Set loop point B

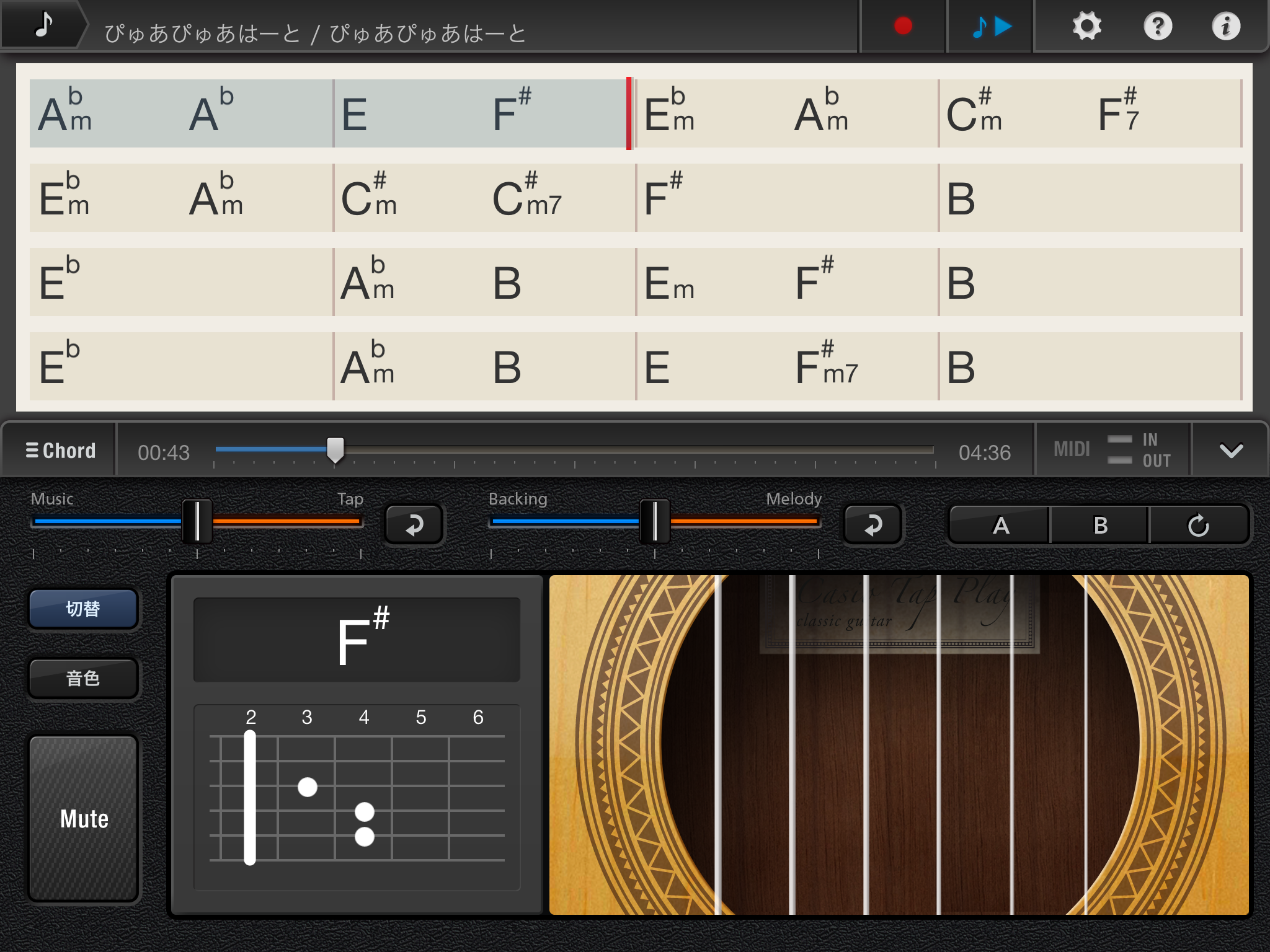pos(1100,525)
